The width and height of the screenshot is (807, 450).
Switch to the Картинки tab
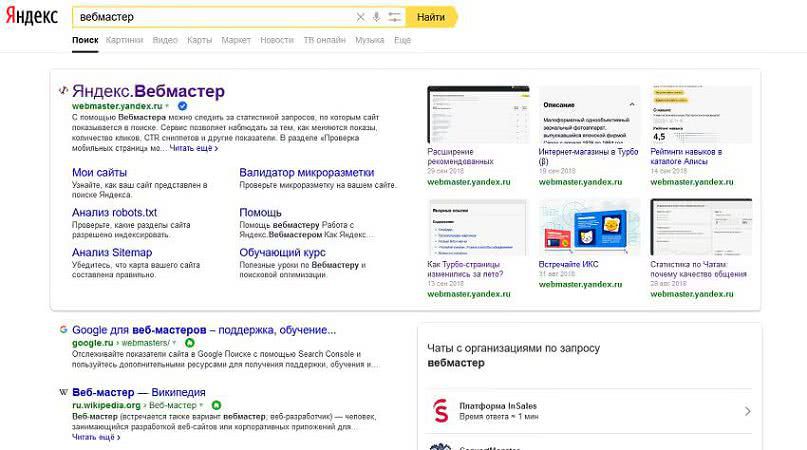[x=125, y=40]
